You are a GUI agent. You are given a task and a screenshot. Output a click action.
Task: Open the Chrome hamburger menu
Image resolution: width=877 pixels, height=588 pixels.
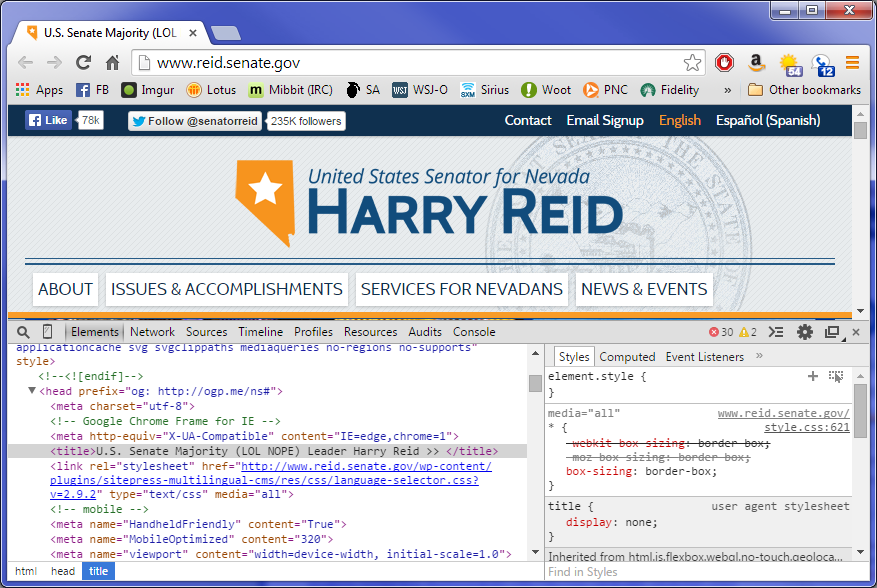[852, 63]
